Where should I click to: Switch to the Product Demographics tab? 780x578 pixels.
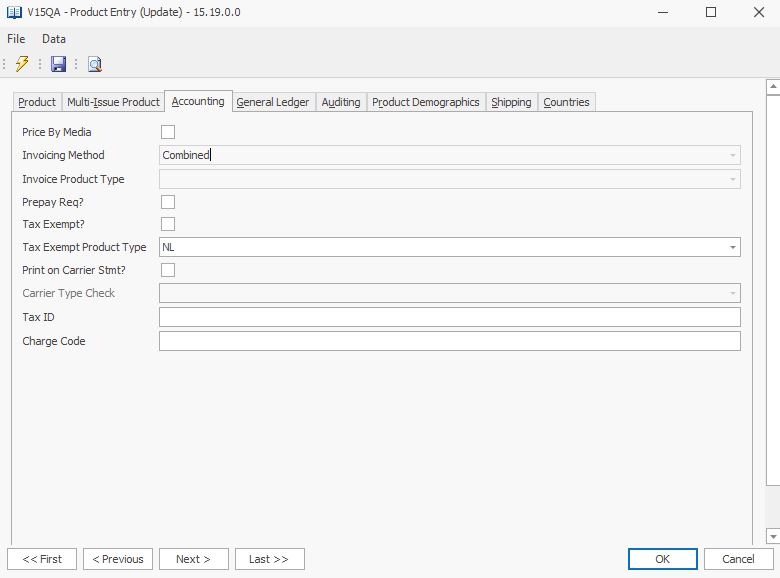425,102
